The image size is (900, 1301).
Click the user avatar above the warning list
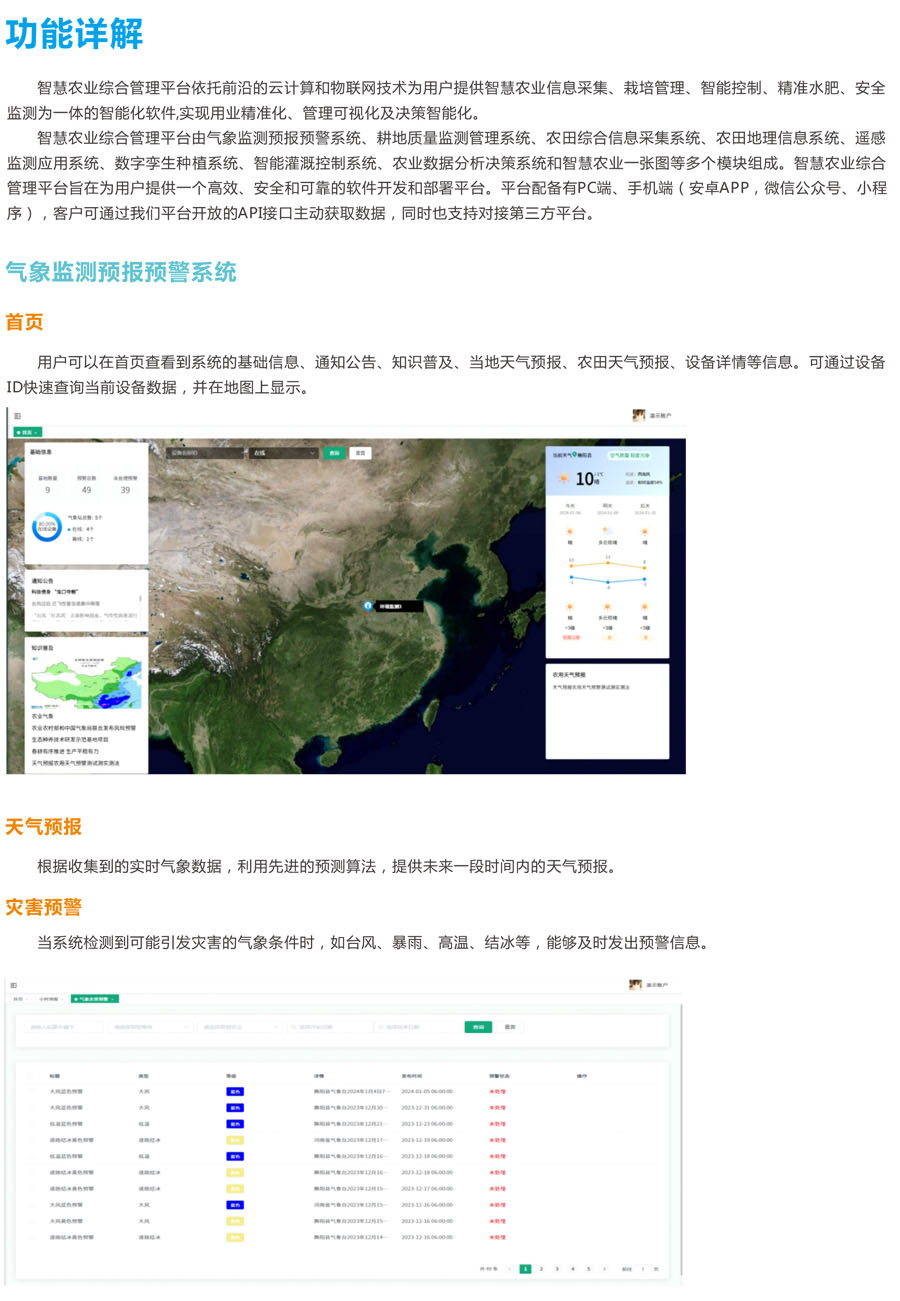[x=635, y=985]
